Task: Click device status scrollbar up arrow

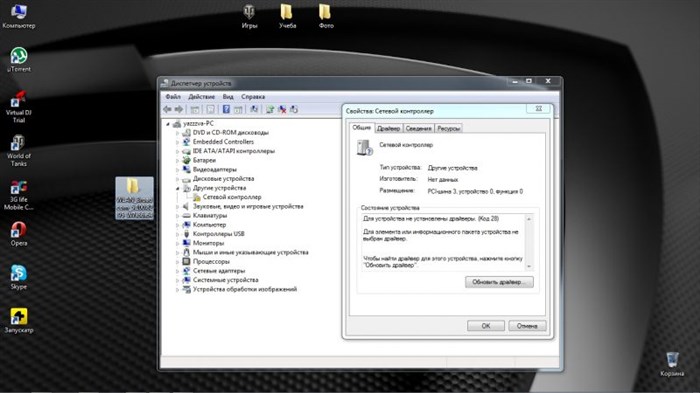Action: [x=529, y=219]
